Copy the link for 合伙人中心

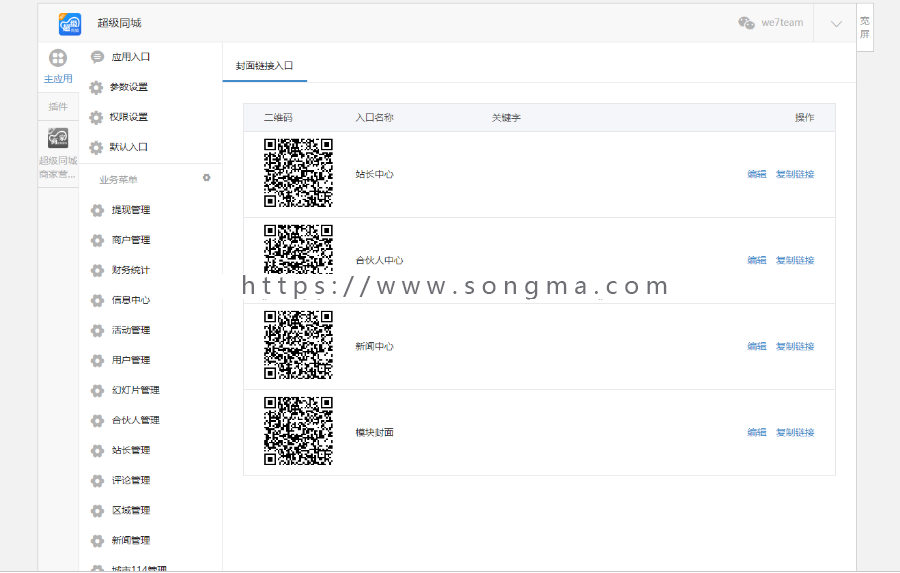click(795, 260)
